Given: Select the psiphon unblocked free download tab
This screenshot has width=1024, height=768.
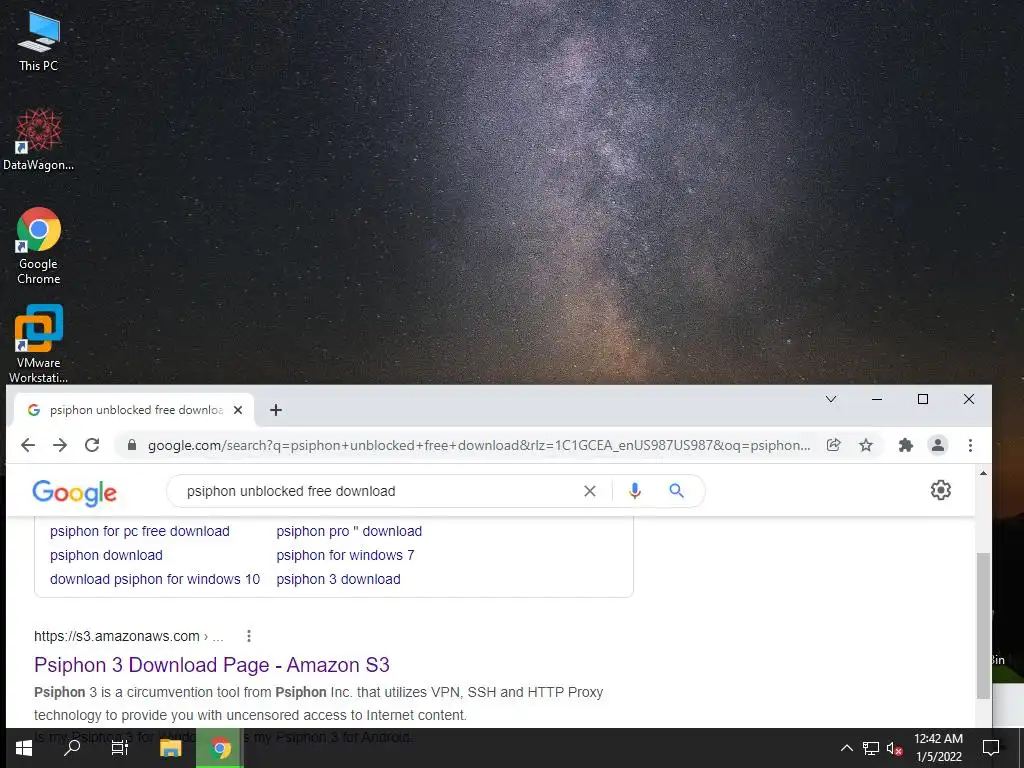Looking at the screenshot, I should 134,410.
